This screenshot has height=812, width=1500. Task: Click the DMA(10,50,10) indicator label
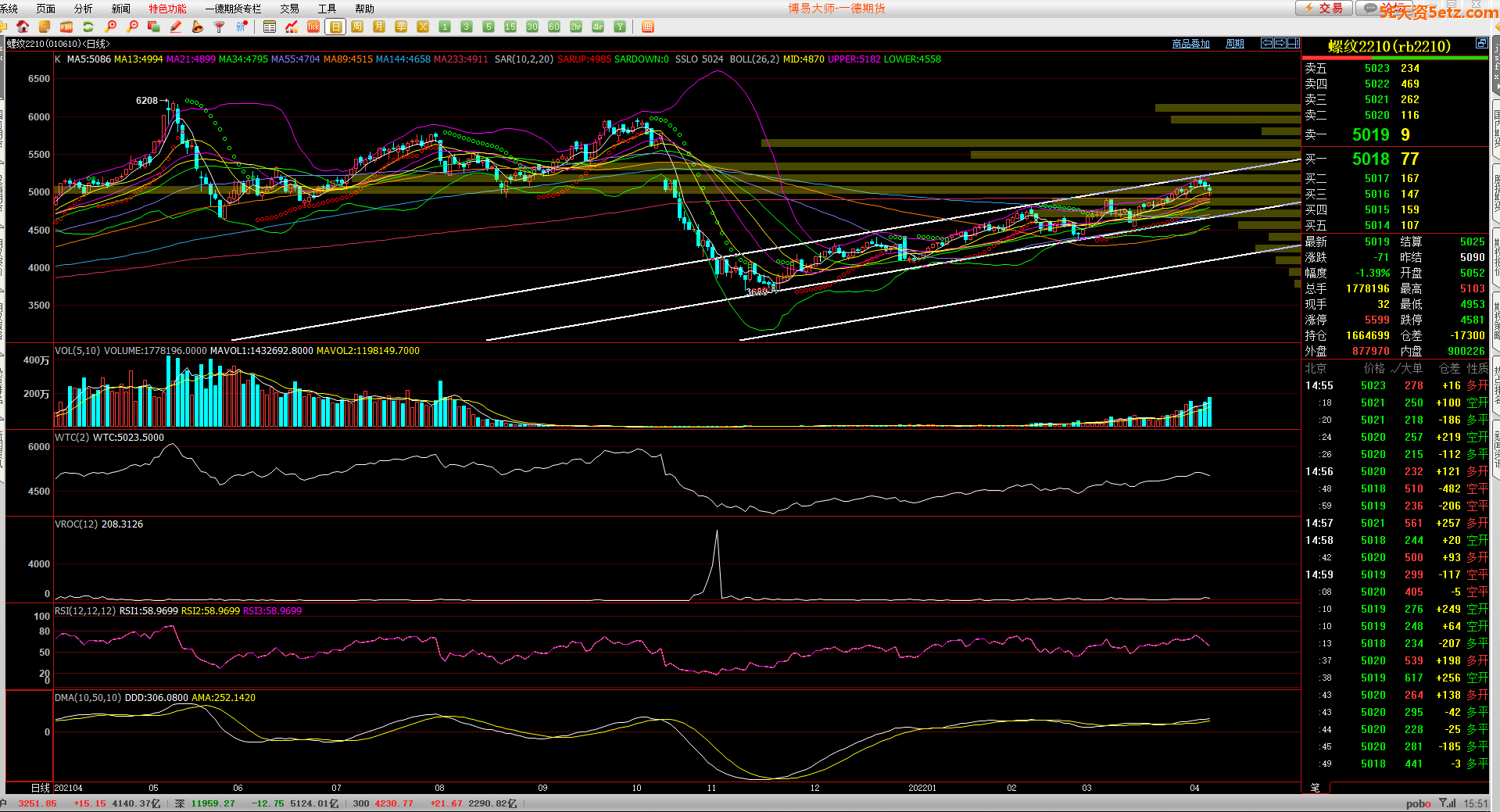[88, 697]
